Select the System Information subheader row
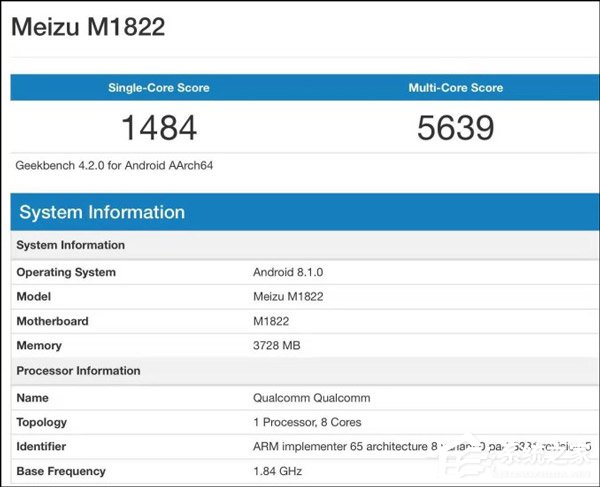 (x=305, y=245)
